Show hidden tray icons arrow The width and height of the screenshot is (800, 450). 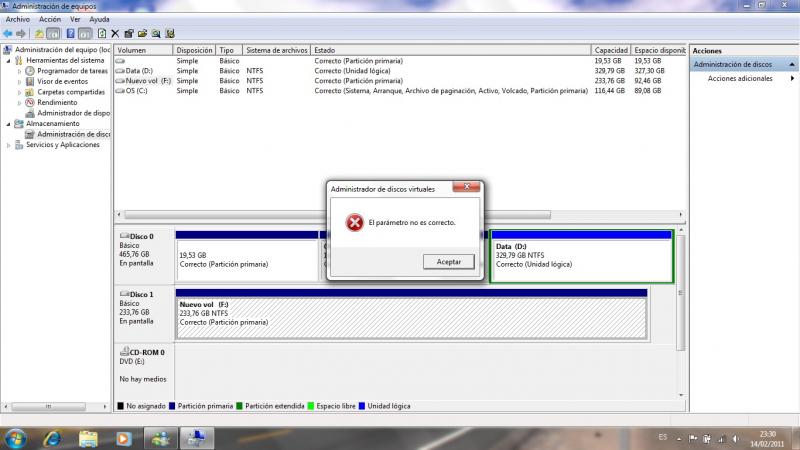(679, 438)
